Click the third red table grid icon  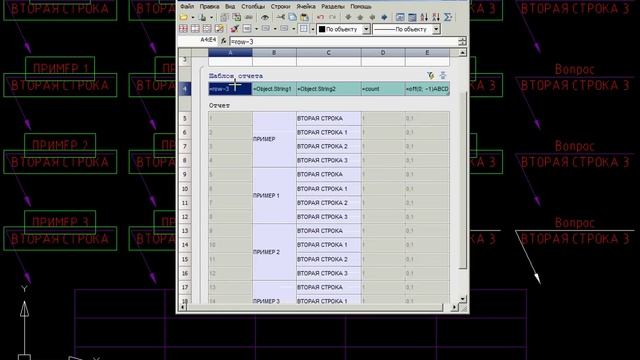(207, 29)
